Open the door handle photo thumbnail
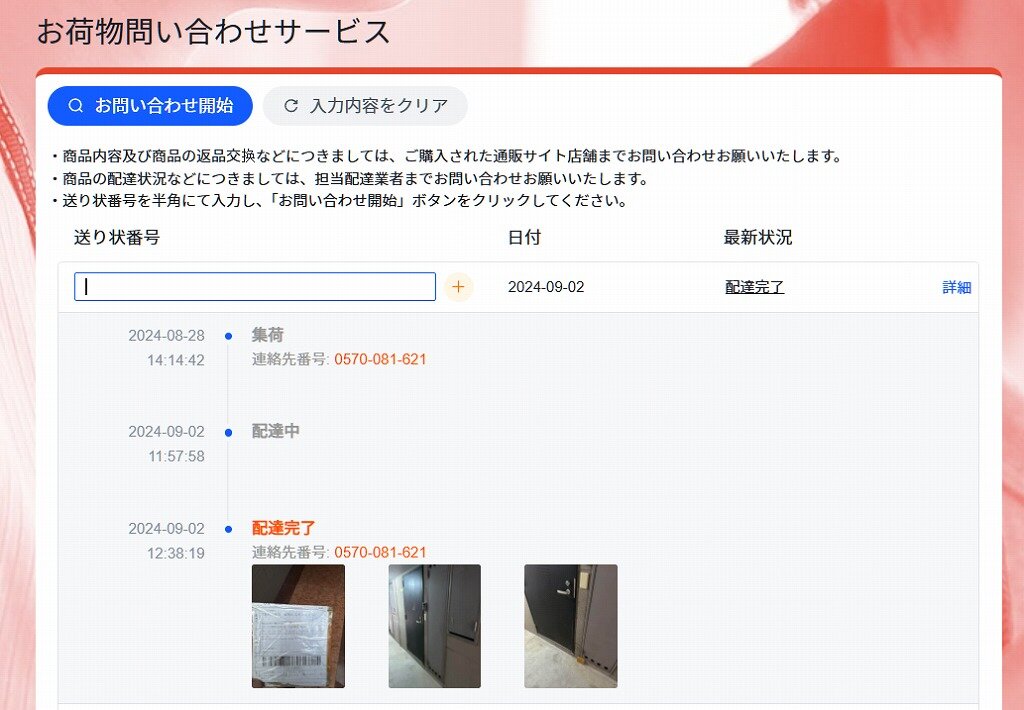 (571, 626)
